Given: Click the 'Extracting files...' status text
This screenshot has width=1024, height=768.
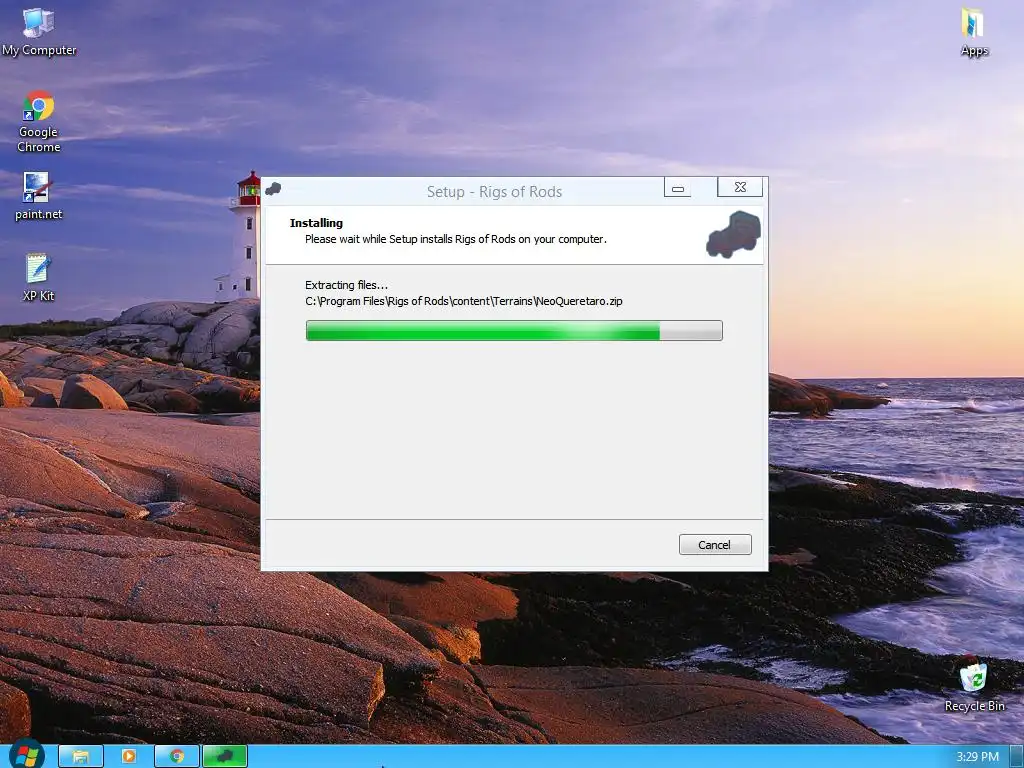Looking at the screenshot, I should tap(346, 285).
